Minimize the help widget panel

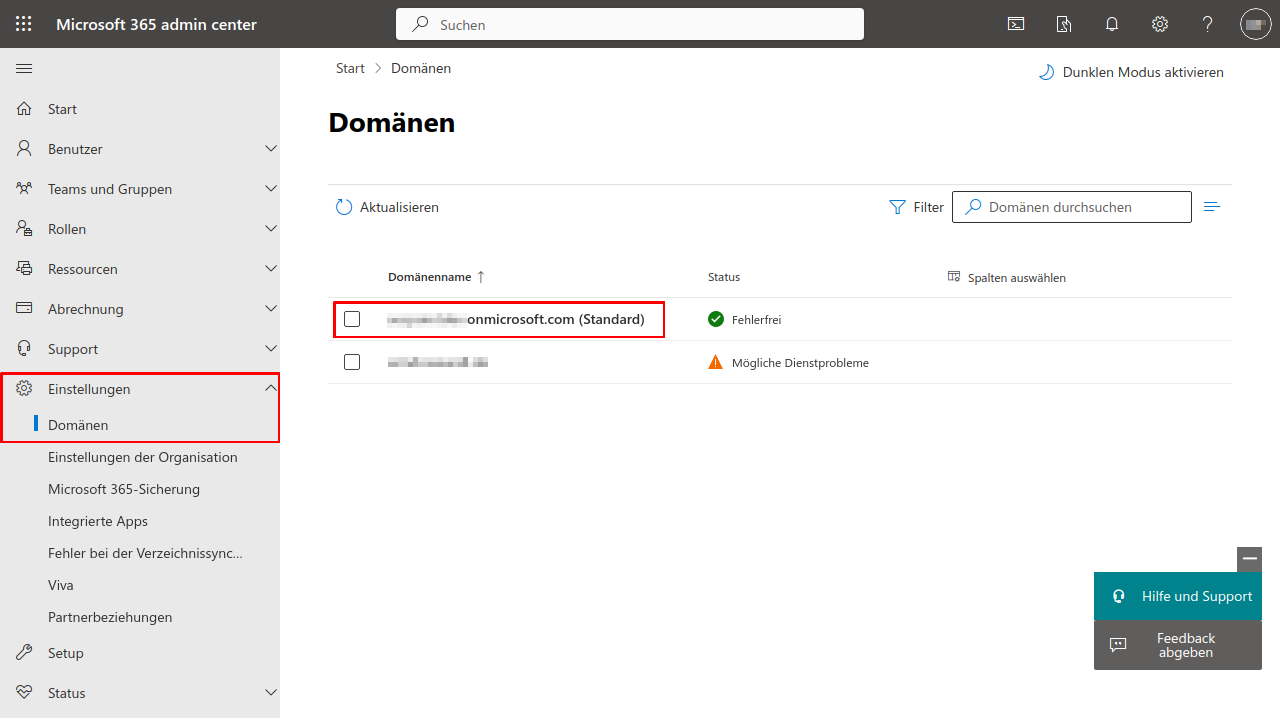click(x=1249, y=559)
